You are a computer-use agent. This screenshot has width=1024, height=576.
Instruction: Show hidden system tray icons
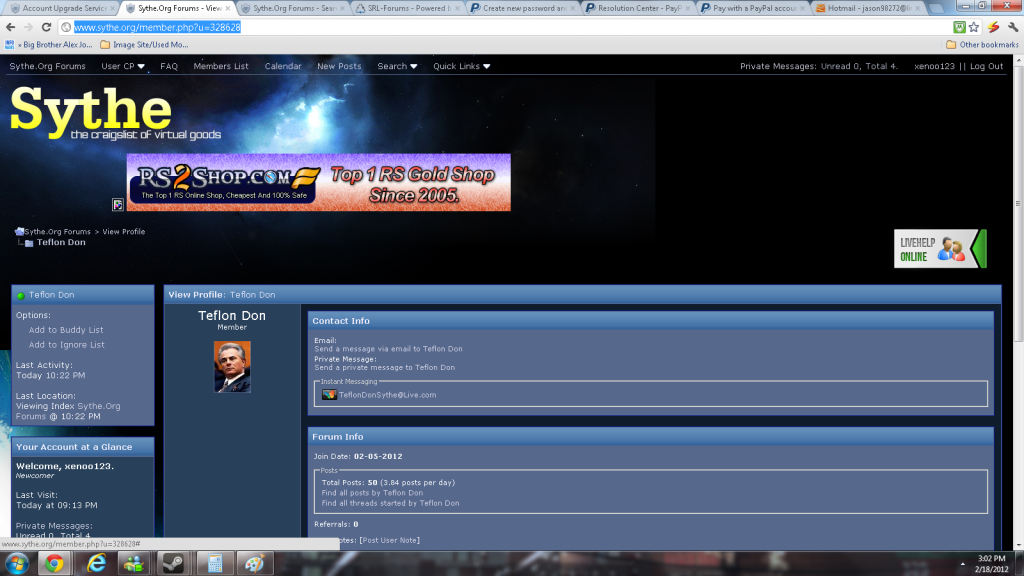pos(963,564)
